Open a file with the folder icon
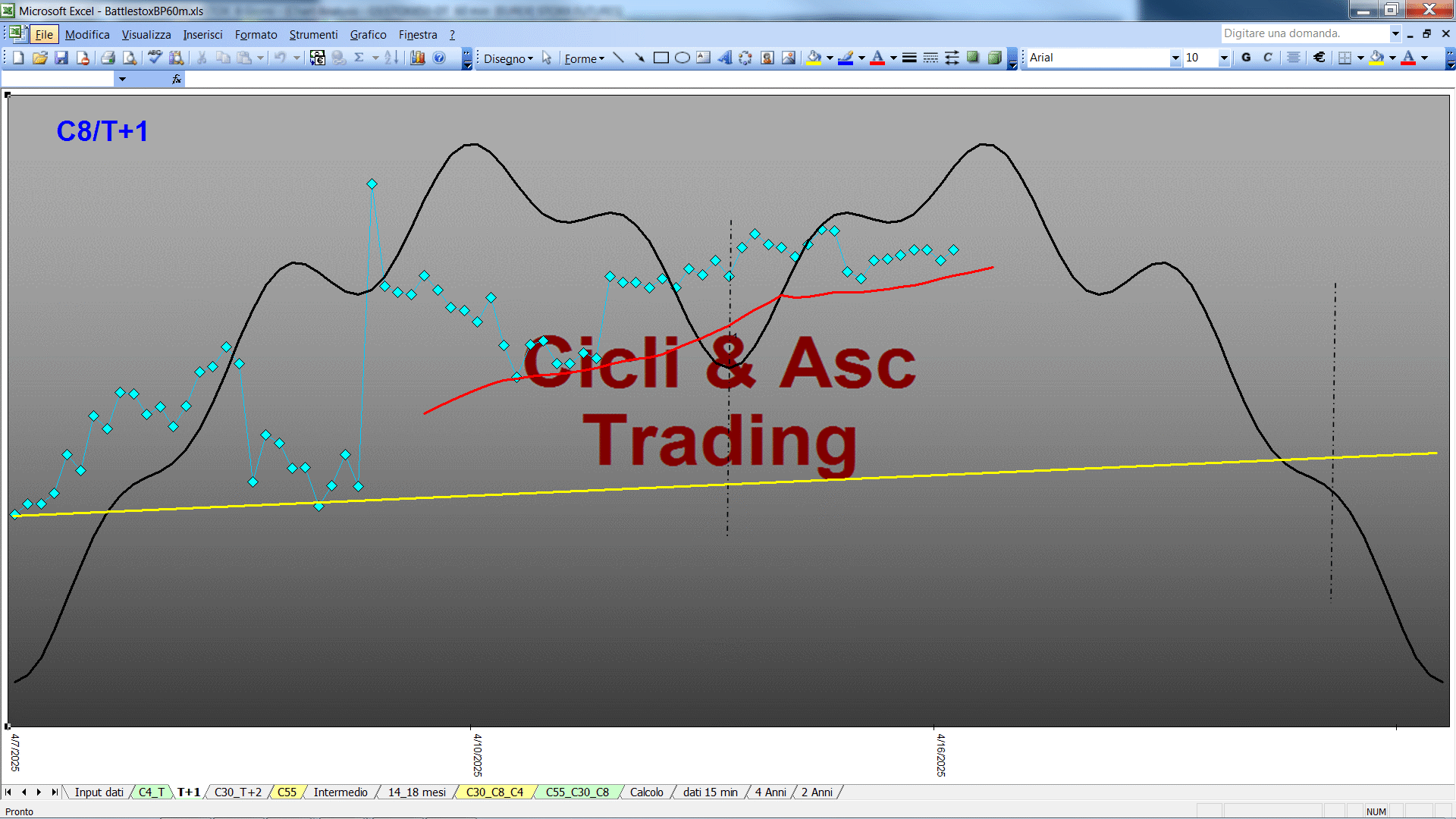1456x819 pixels. pyautogui.click(x=40, y=58)
